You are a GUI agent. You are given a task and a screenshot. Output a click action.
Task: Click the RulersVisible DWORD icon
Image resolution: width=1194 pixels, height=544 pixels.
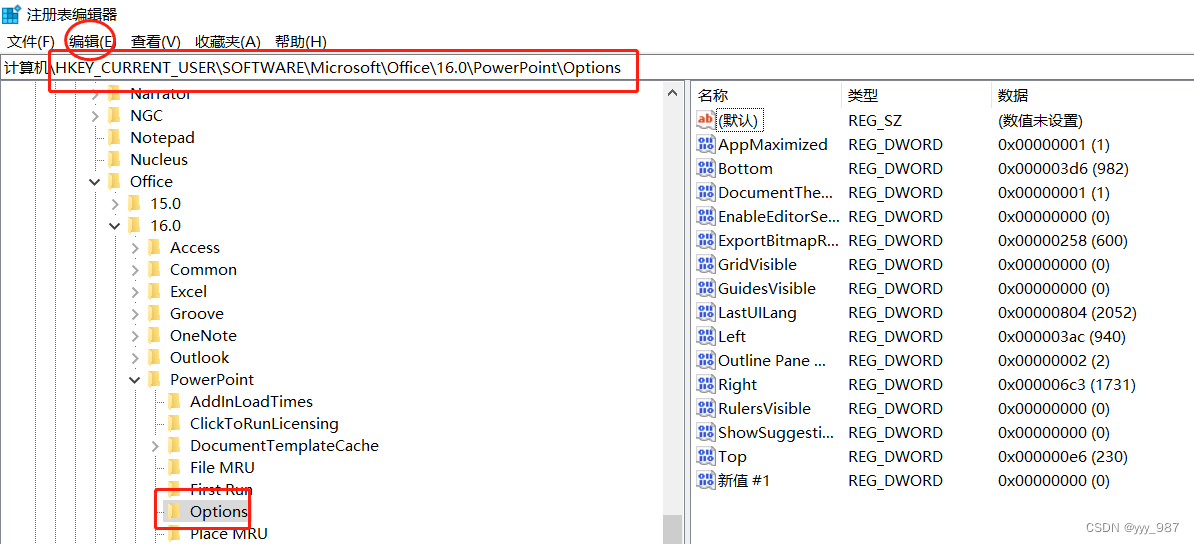click(x=706, y=408)
